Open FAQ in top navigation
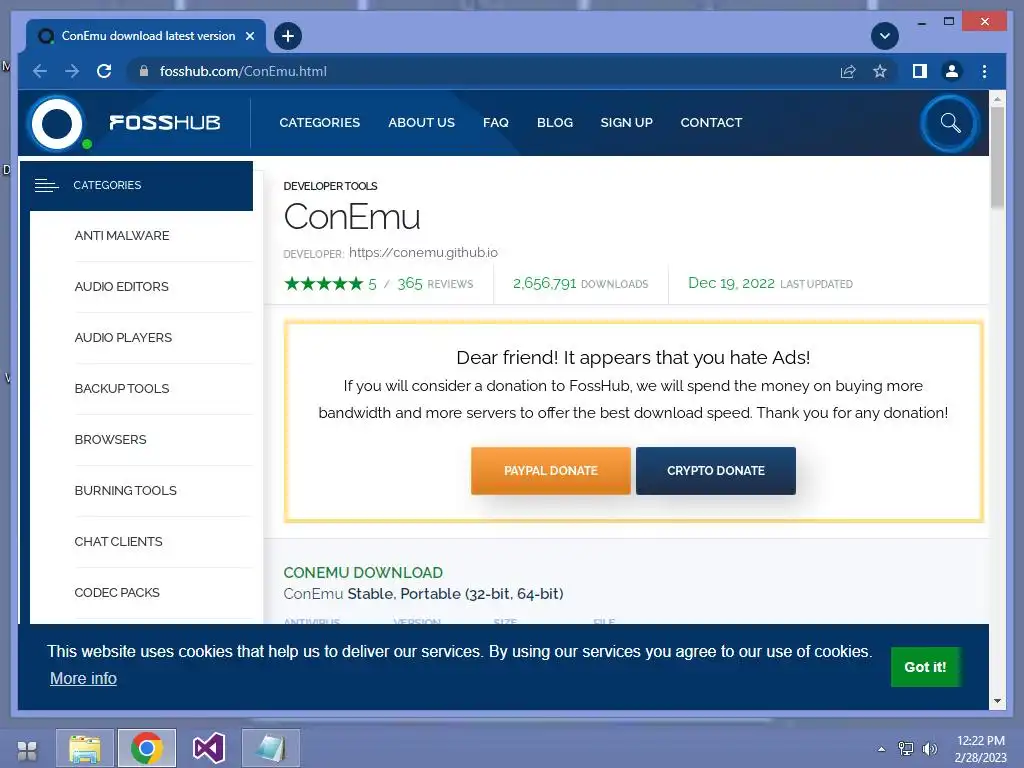 coord(496,123)
